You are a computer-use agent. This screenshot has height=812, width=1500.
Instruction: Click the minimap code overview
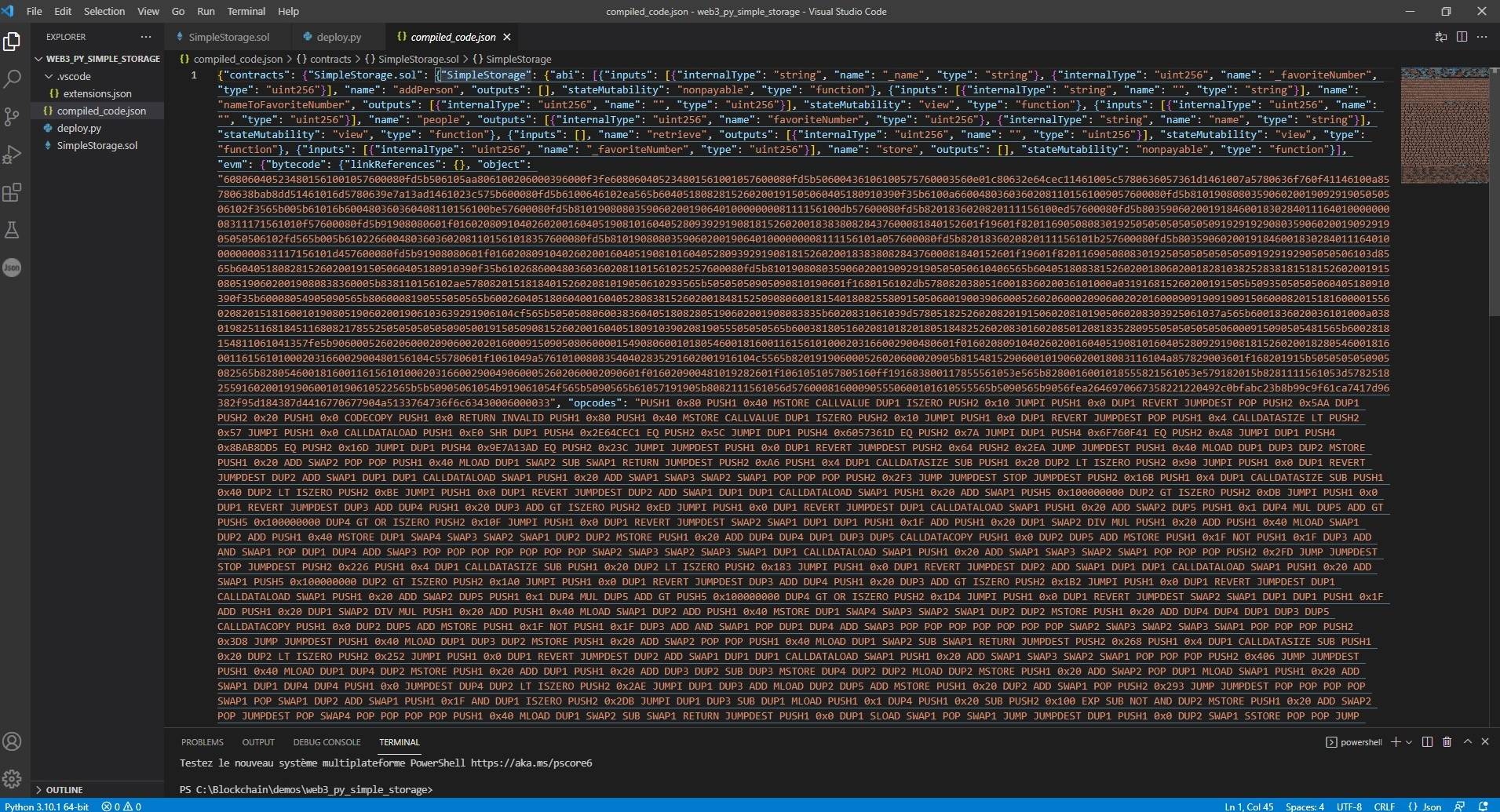click(x=1444, y=126)
